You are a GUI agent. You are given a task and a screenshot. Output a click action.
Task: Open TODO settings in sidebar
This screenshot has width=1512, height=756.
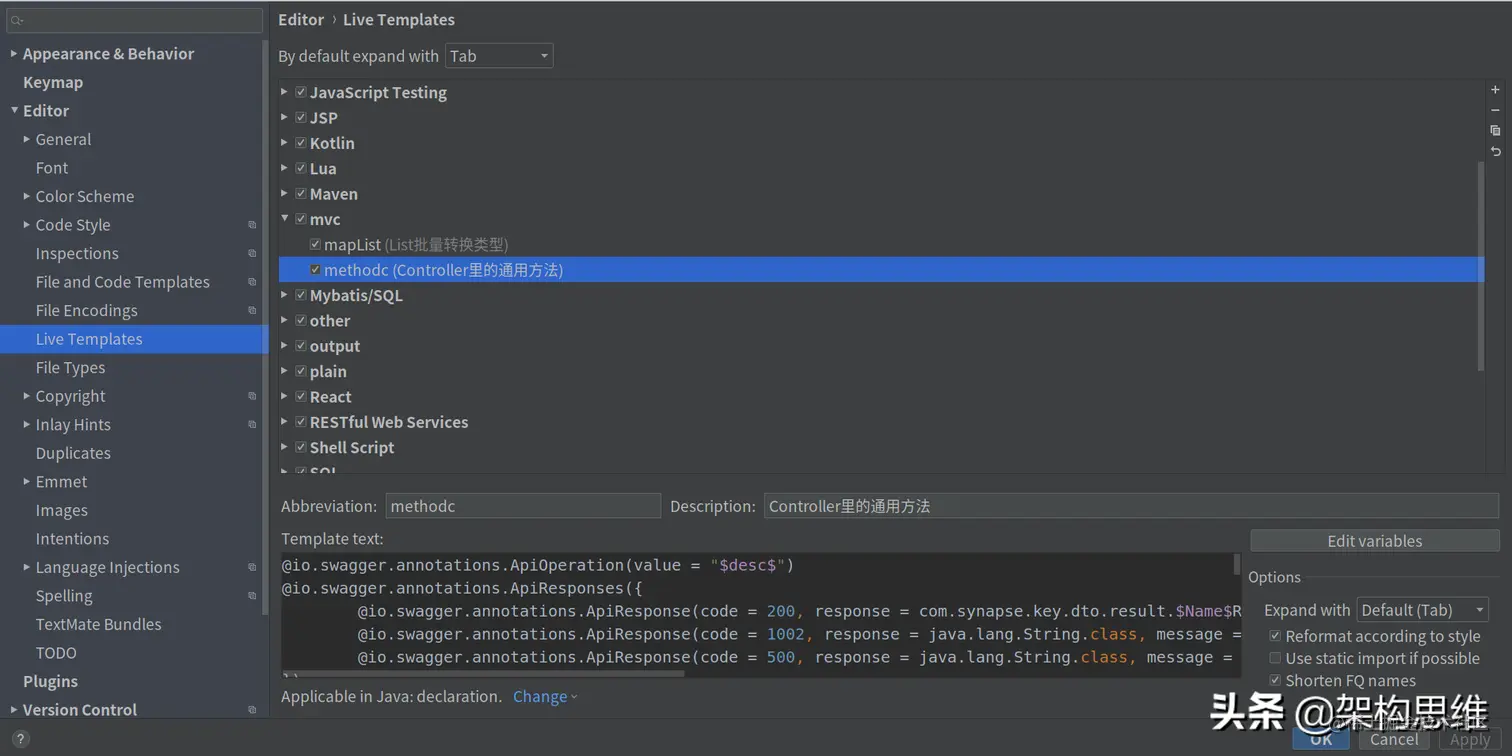tap(56, 653)
